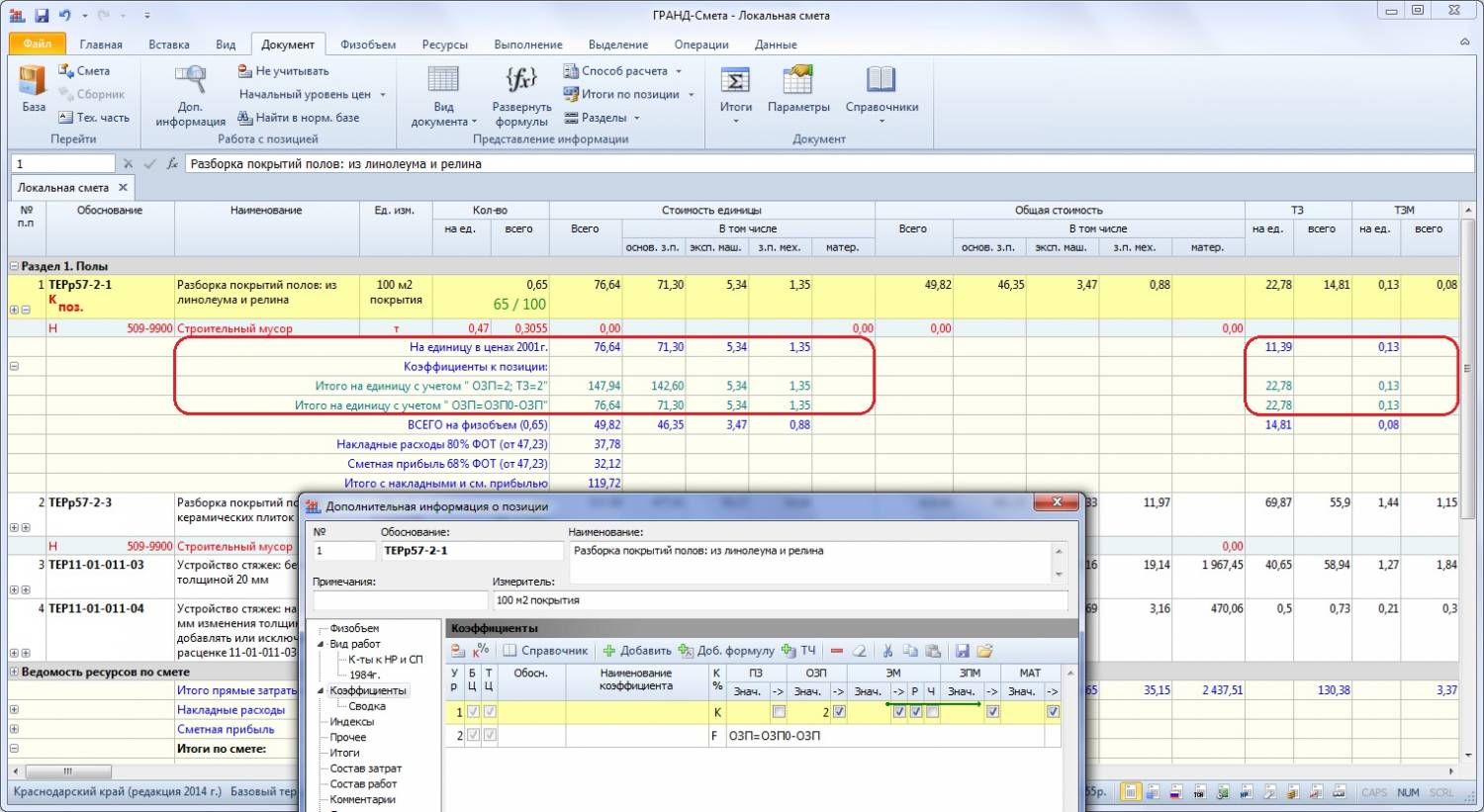Toggle the МАТ arrow checkbox in row 1
The height and width of the screenshot is (812, 1484).
(x=1053, y=712)
